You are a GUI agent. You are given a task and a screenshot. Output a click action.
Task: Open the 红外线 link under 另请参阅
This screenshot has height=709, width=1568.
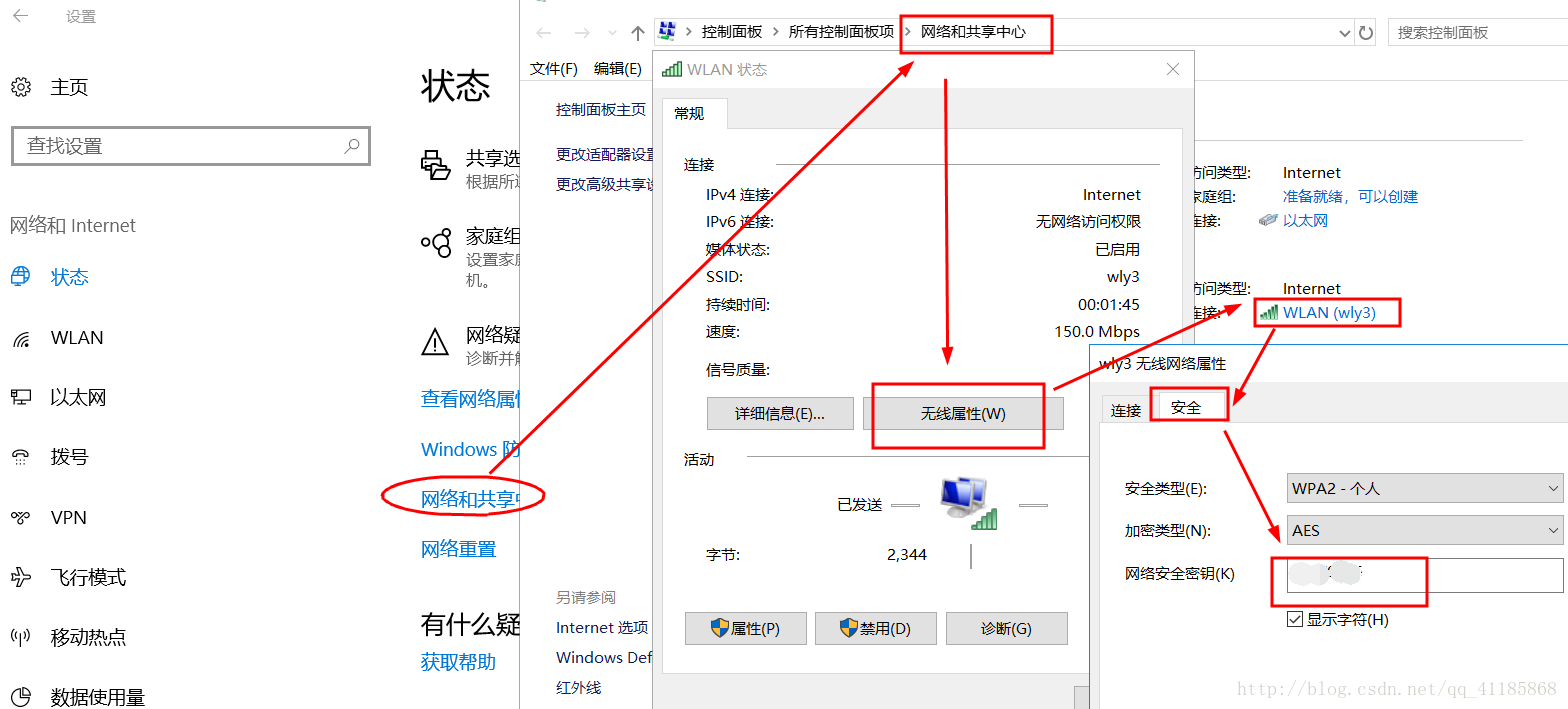tap(579, 688)
